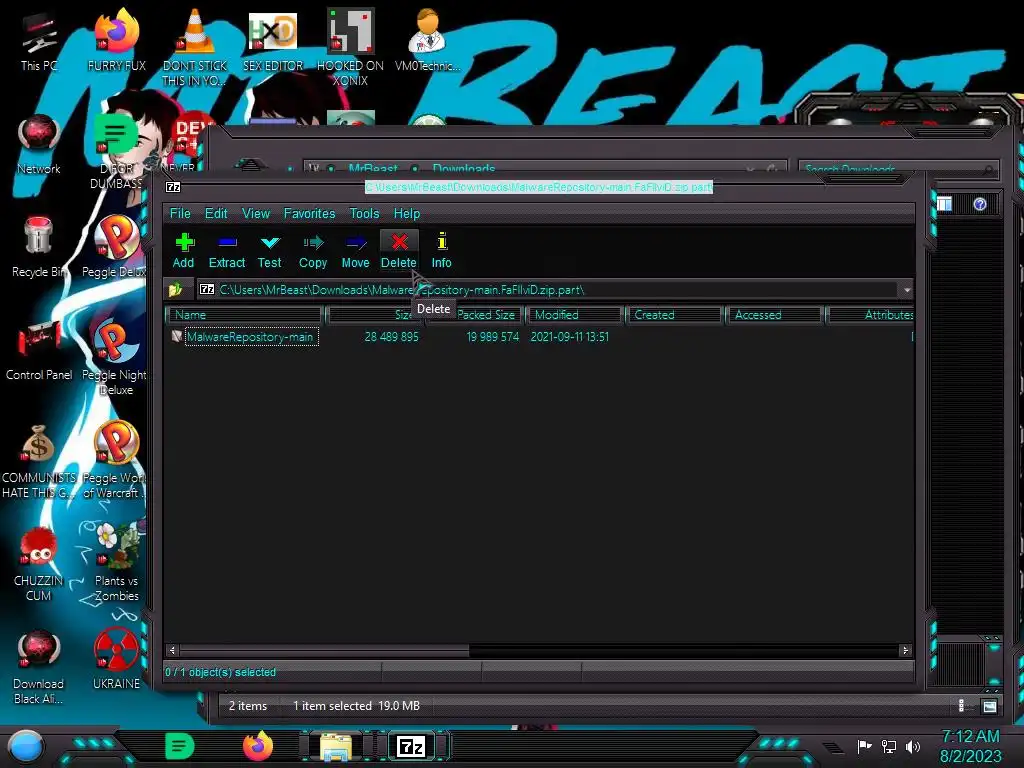Open the Download Black Ali desktop icon
Image resolution: width=1024 pixels, height=768 pixels.
click(x=39, y=666)
